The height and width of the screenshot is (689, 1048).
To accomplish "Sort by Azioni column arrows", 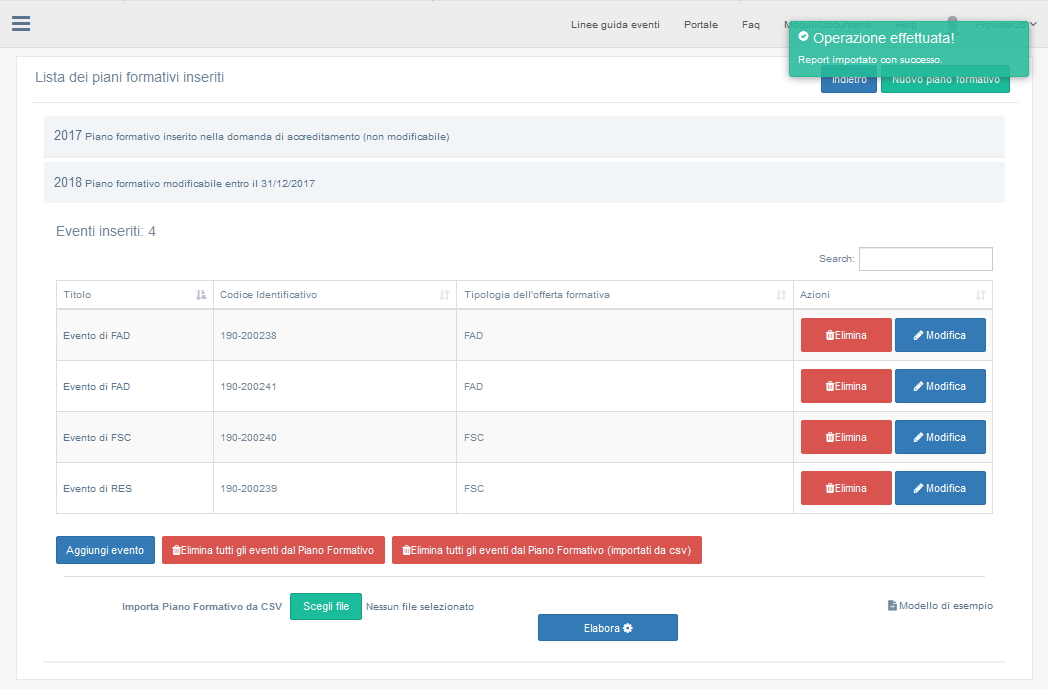I will click(980, 295).
